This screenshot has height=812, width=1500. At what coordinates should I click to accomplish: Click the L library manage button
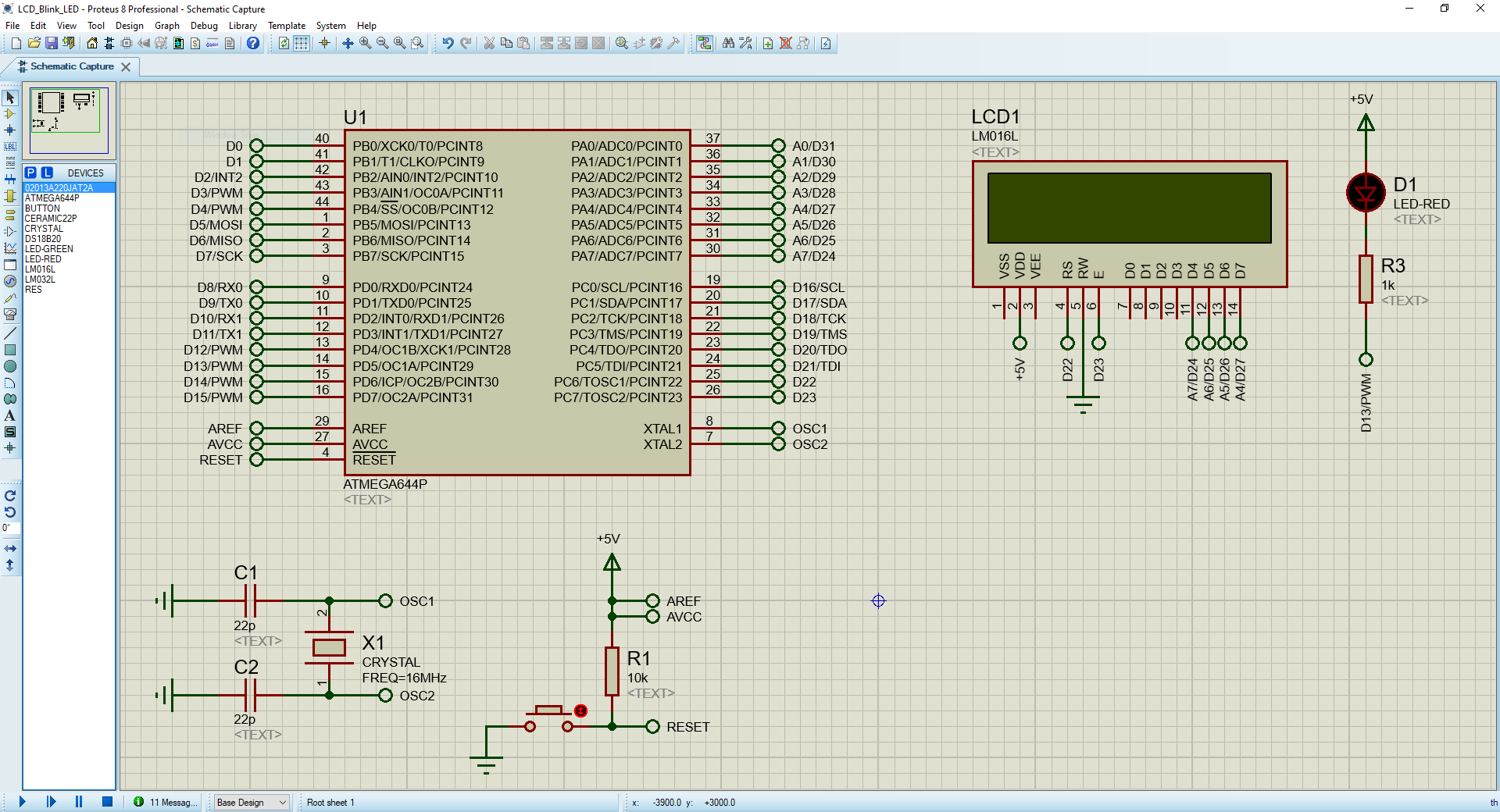click(x=47, y=173)
